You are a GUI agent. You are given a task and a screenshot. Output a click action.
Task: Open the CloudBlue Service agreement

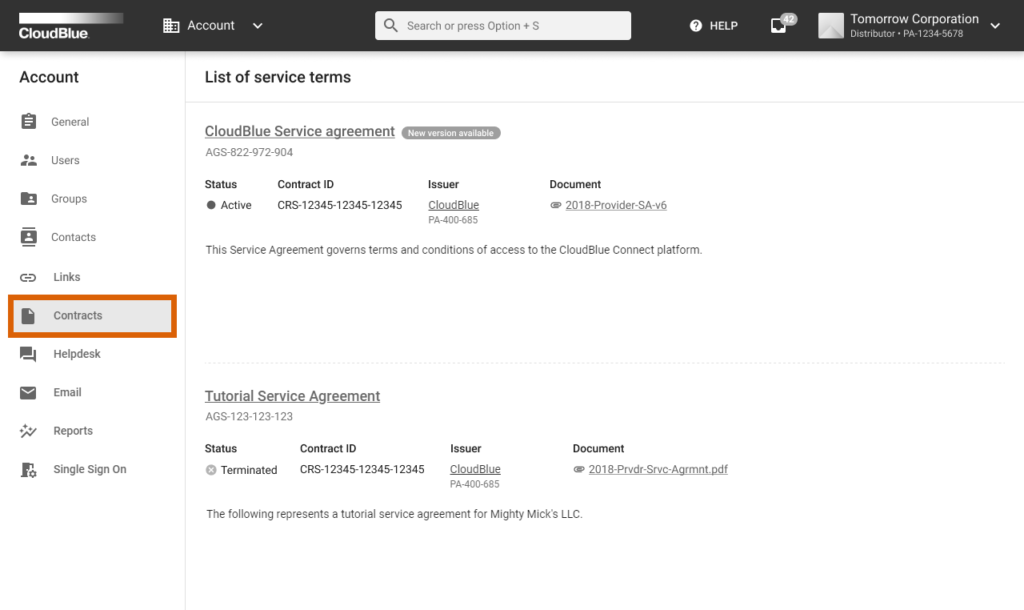(299, 131)
